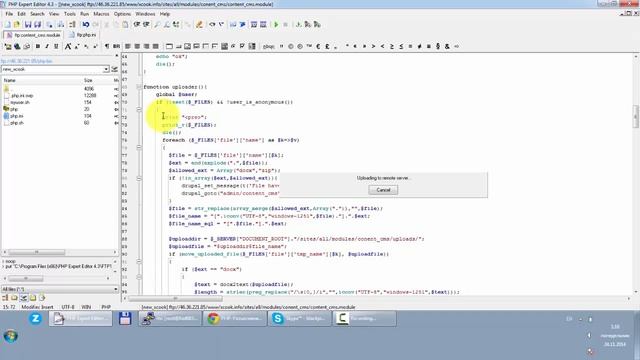Insert trademark ™ symbol
Screen dimensions: 640x360
point(309,47)
